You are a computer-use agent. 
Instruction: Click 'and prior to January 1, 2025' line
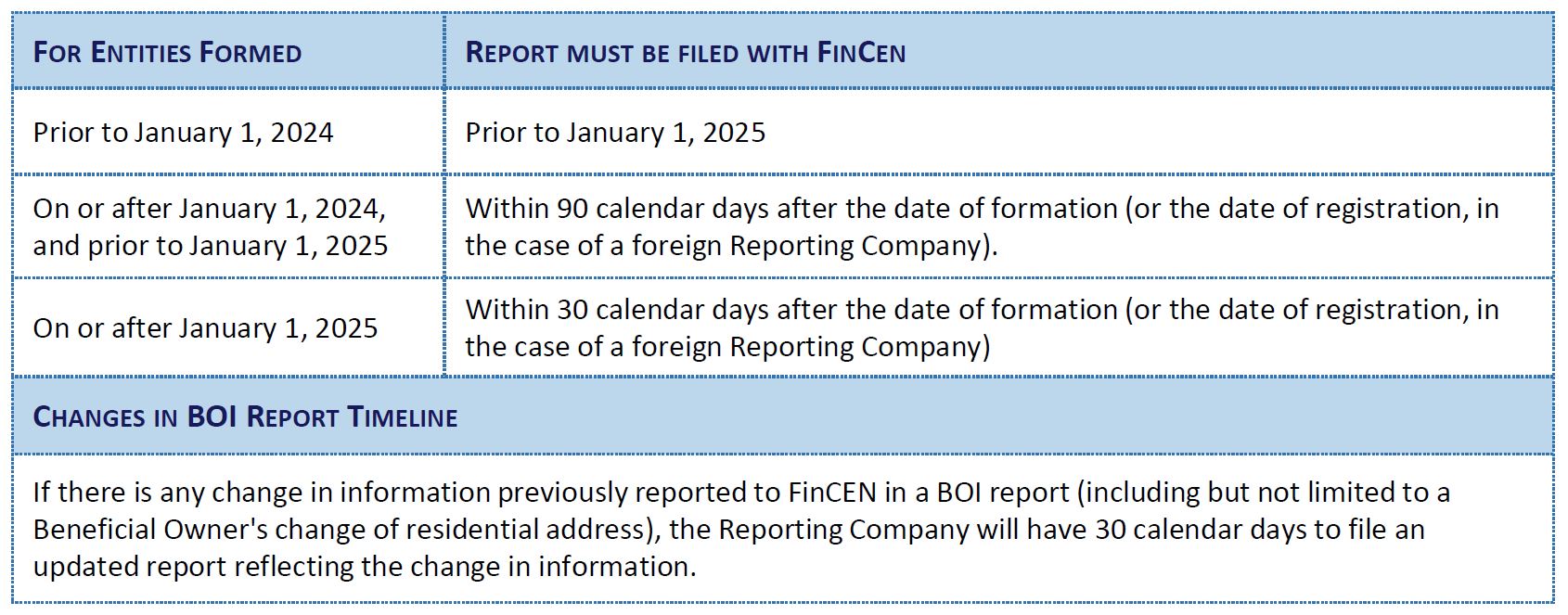pos(211,246)
